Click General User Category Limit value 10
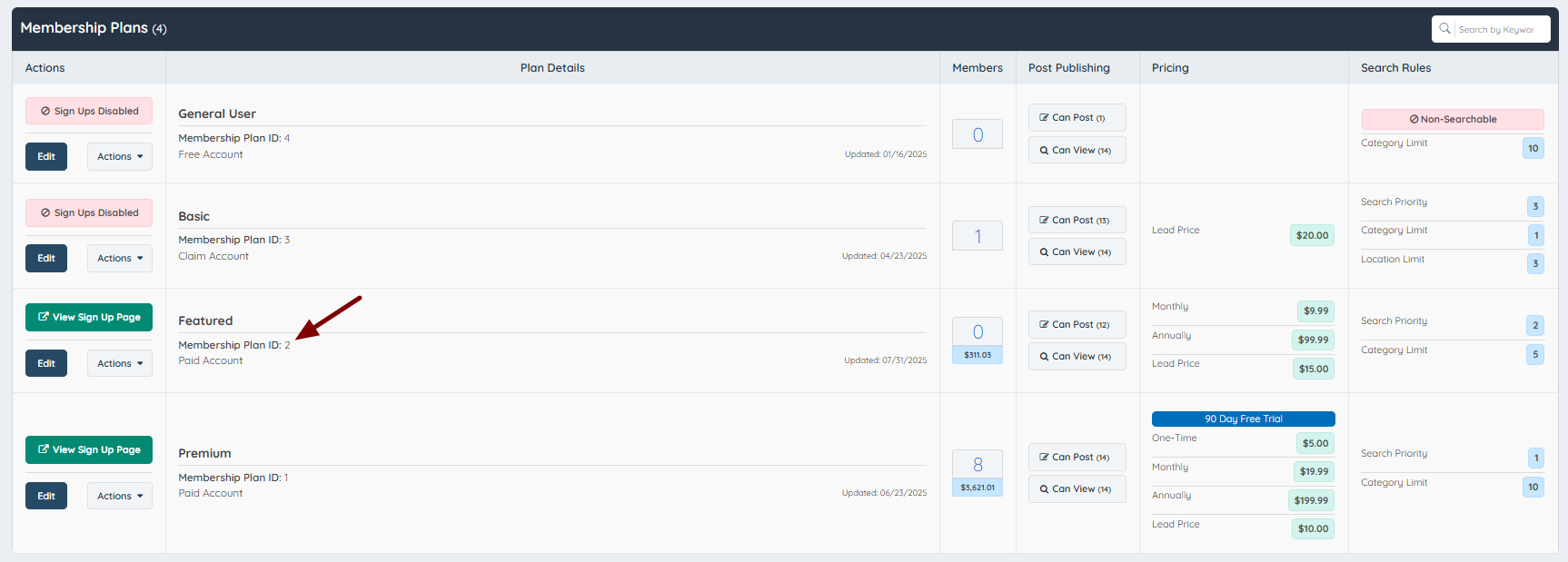1568x562 pixels. (x=1533, y=148)
